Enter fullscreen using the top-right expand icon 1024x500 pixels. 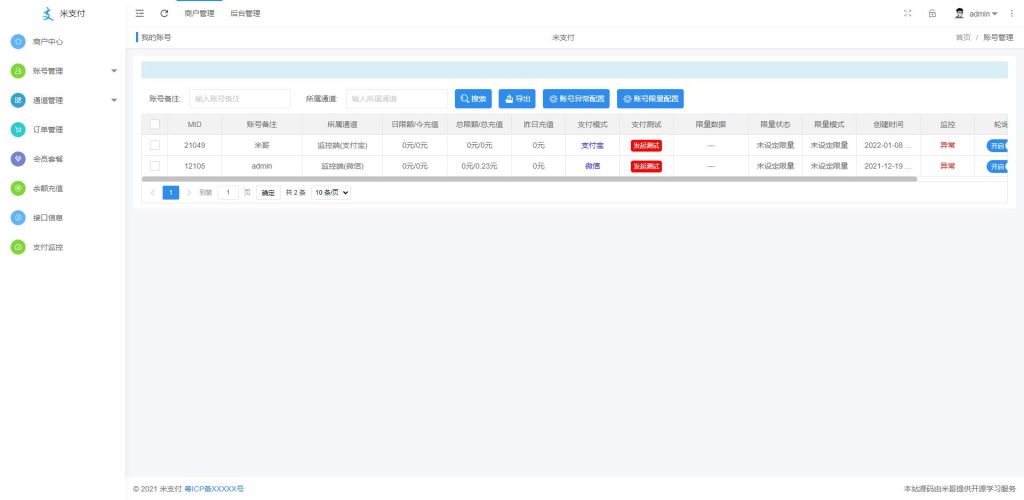[x=908, y=14]
